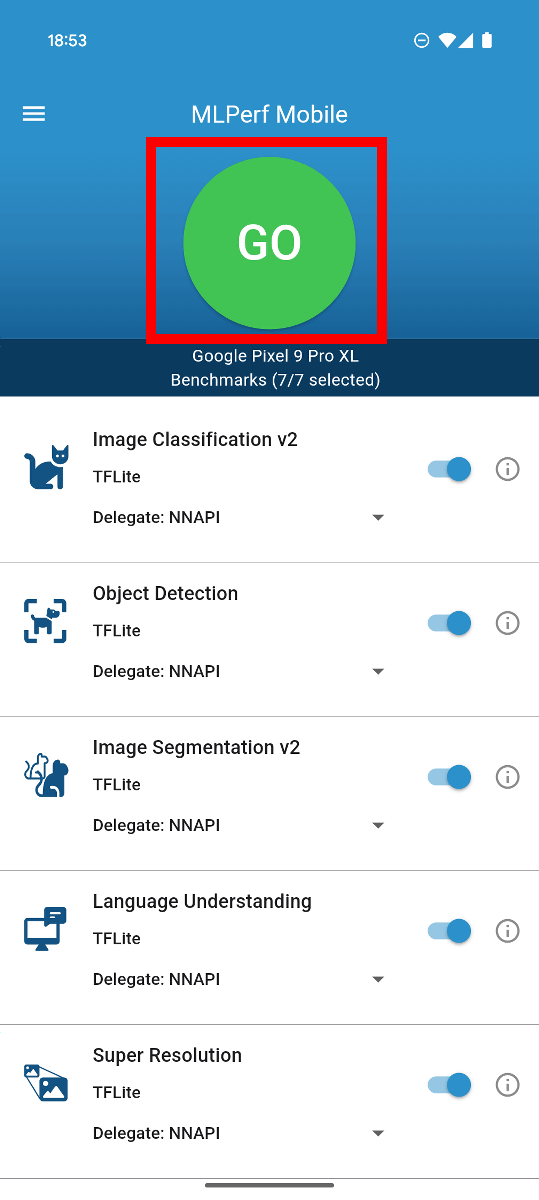Select the Image Segmentation v2 title
Viewport: 539px width, 1200px height.
(x=196, y=747)
